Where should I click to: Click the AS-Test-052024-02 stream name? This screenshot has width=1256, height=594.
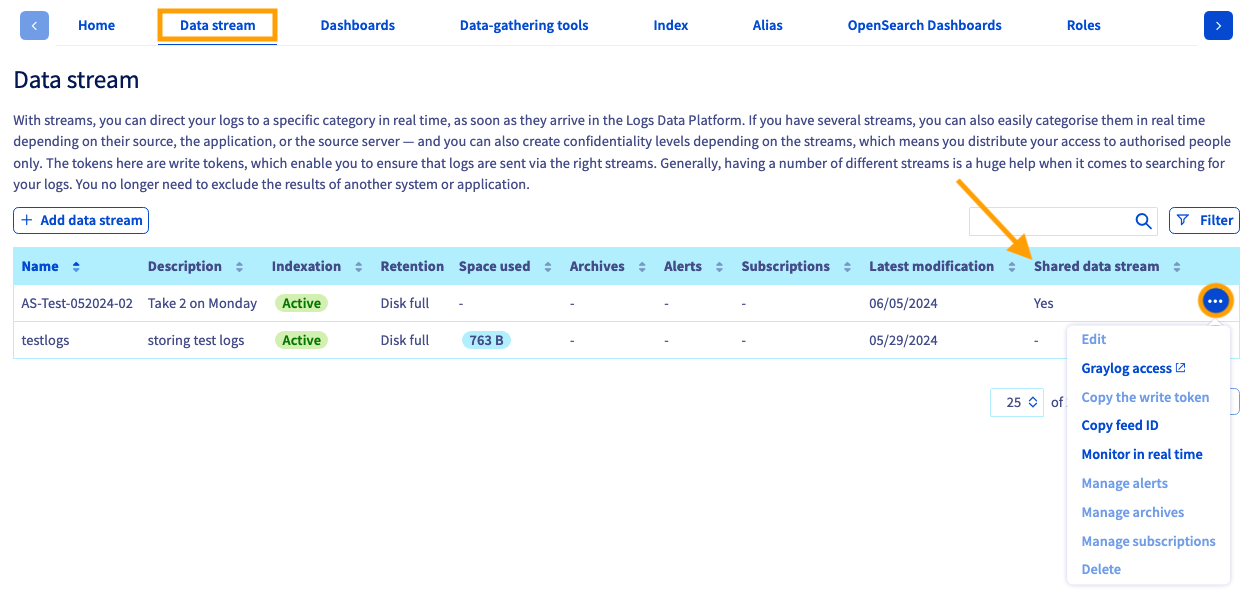pos(77,303)
